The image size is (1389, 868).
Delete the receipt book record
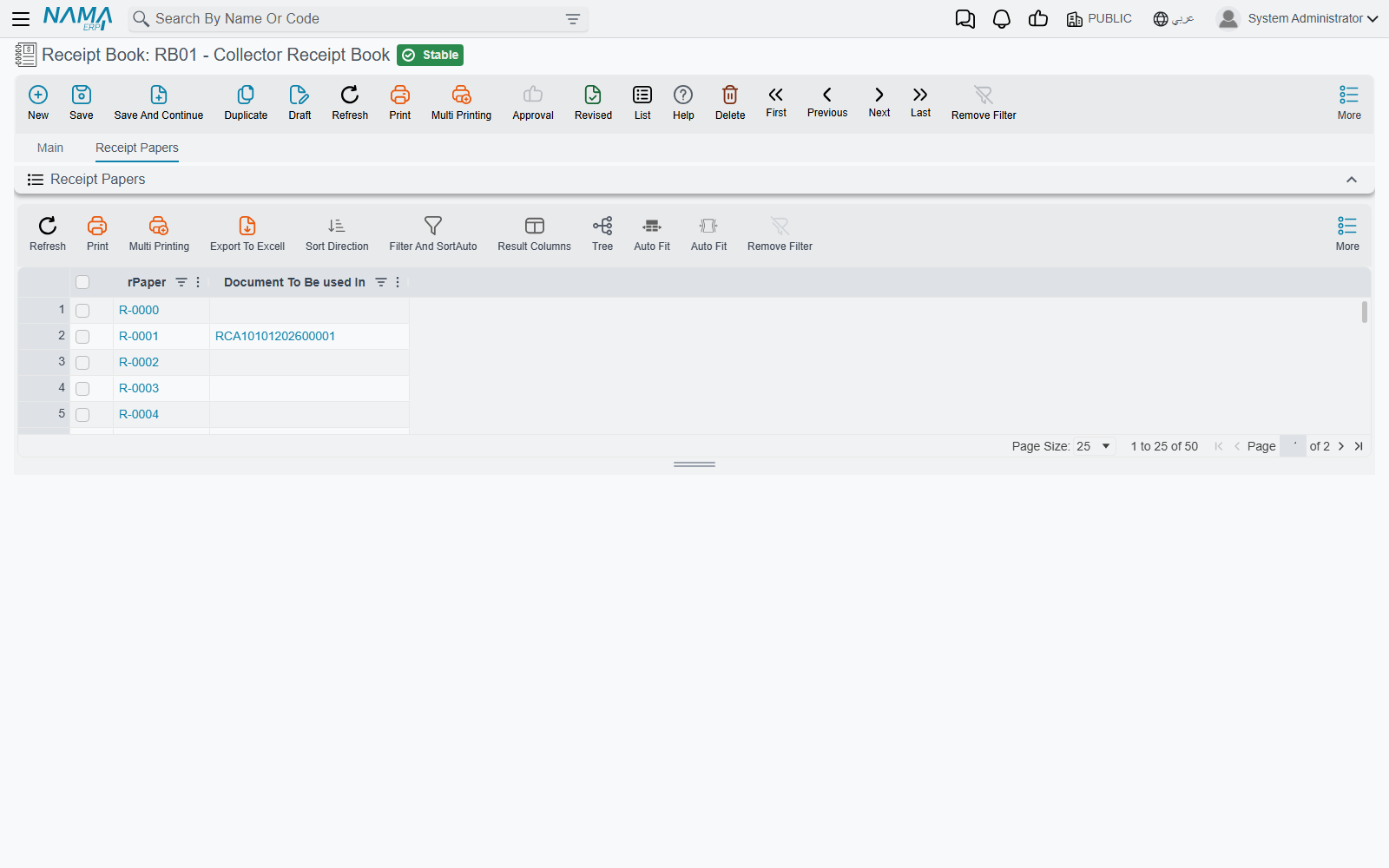[730, 102]
